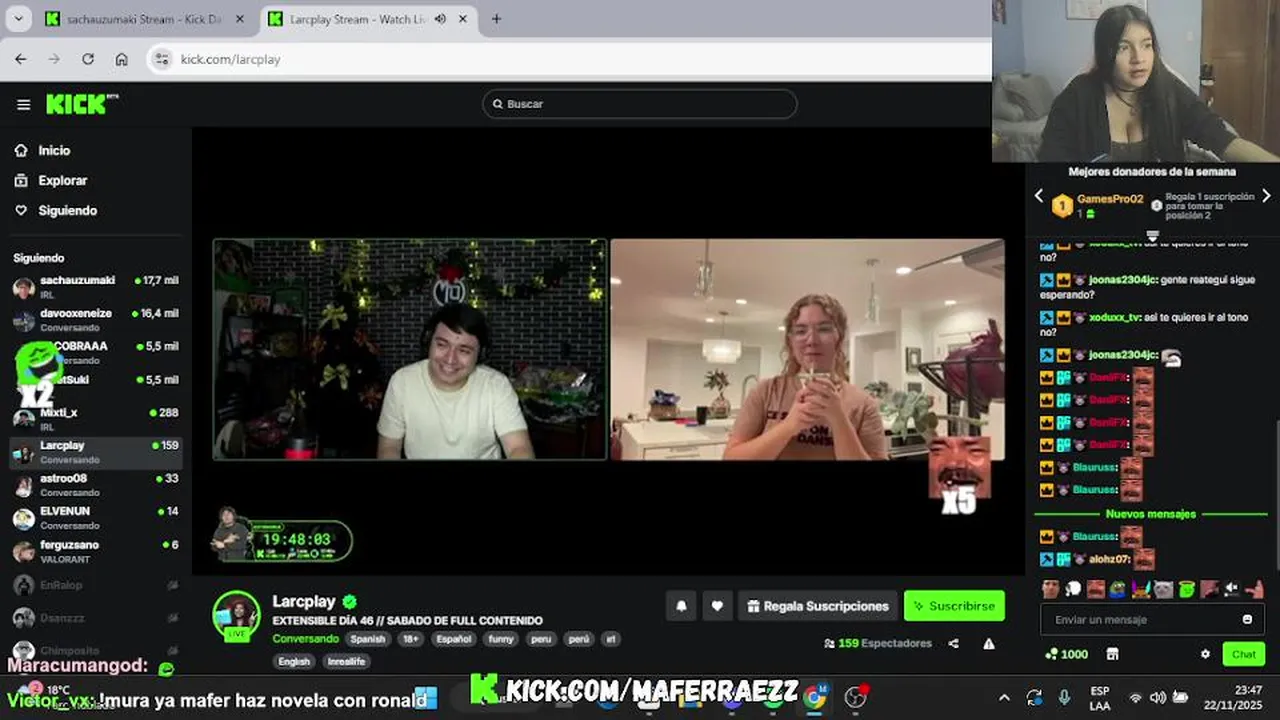Open ELVENUN channel in following list
Viewport: 1280px width, 720px height.
96,518
